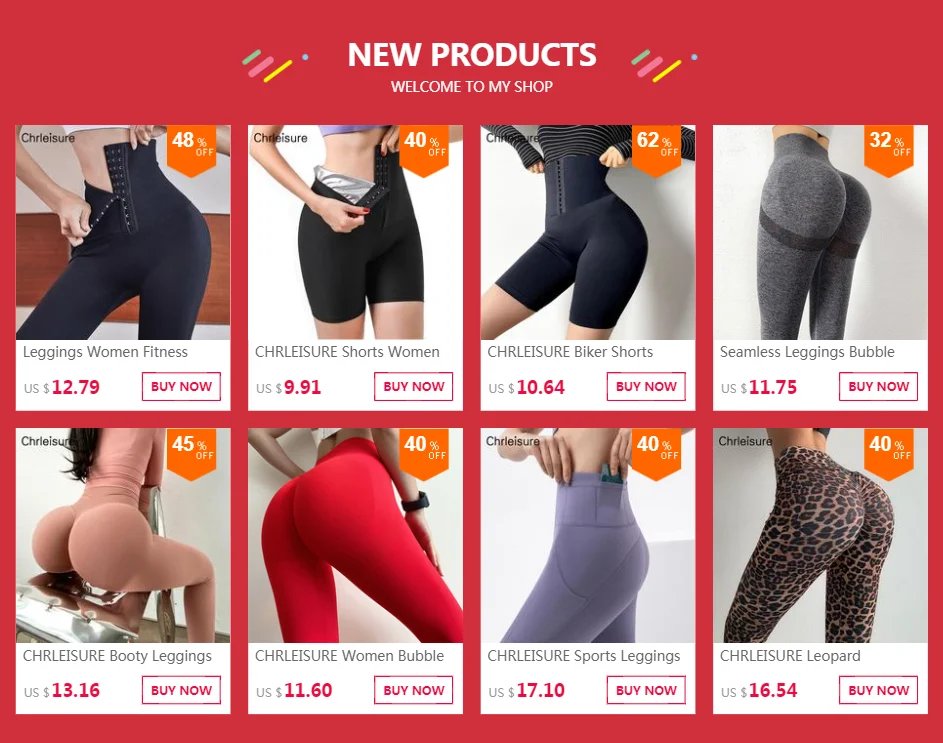Open the CHRLEISURE Leopard title link
This screenshot has width=943, height=743.
click(790, 656)
